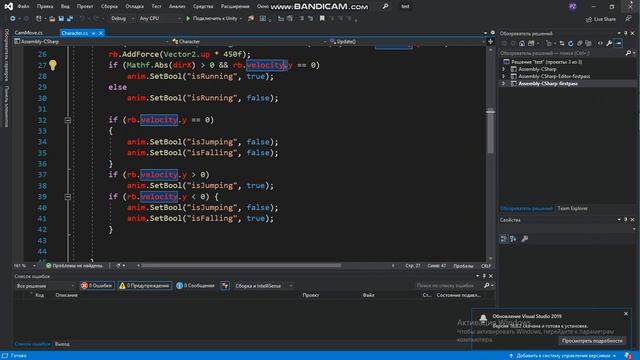Dismiss the Visual Studio 2019 update notification
The height and width of the screenshot is (360, 640).
click(626, 313)
